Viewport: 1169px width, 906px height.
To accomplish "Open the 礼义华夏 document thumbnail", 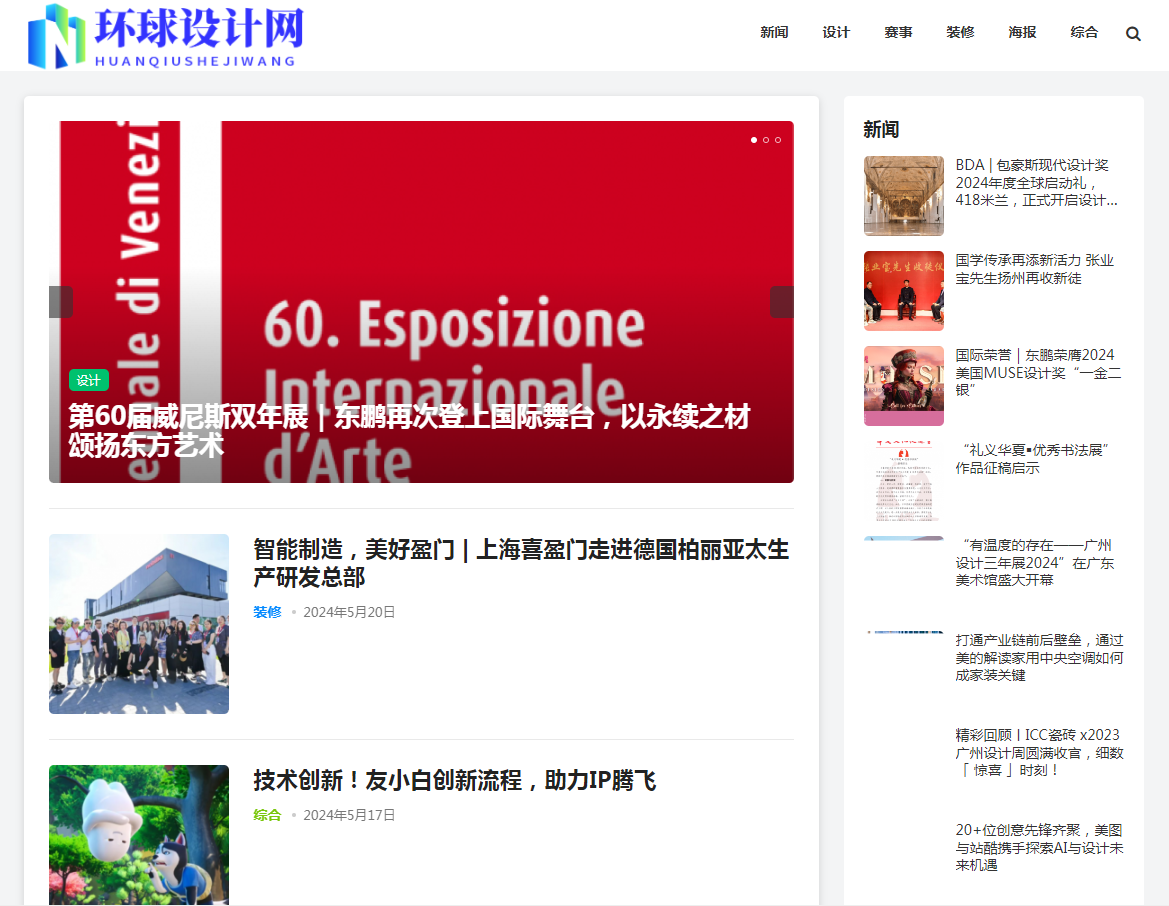I will 904,481.
